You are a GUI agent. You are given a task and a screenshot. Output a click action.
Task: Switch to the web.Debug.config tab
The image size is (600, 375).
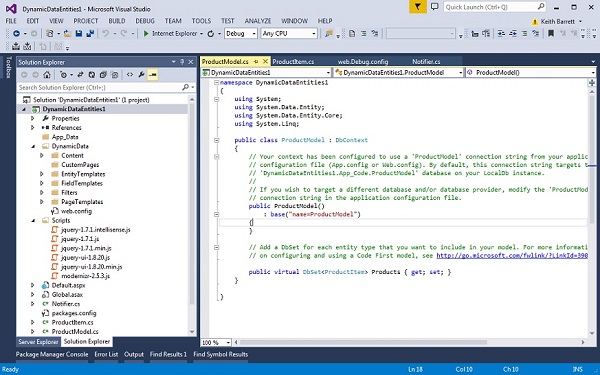(363, 62)
